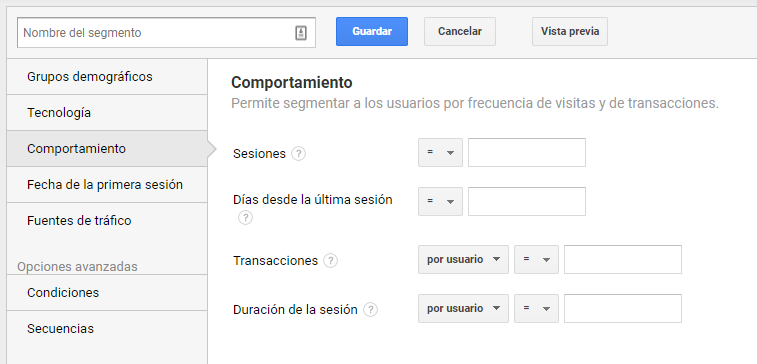Open the Sesiones operator dropdown
757x364 pixels.
click(x=440, y=153)
